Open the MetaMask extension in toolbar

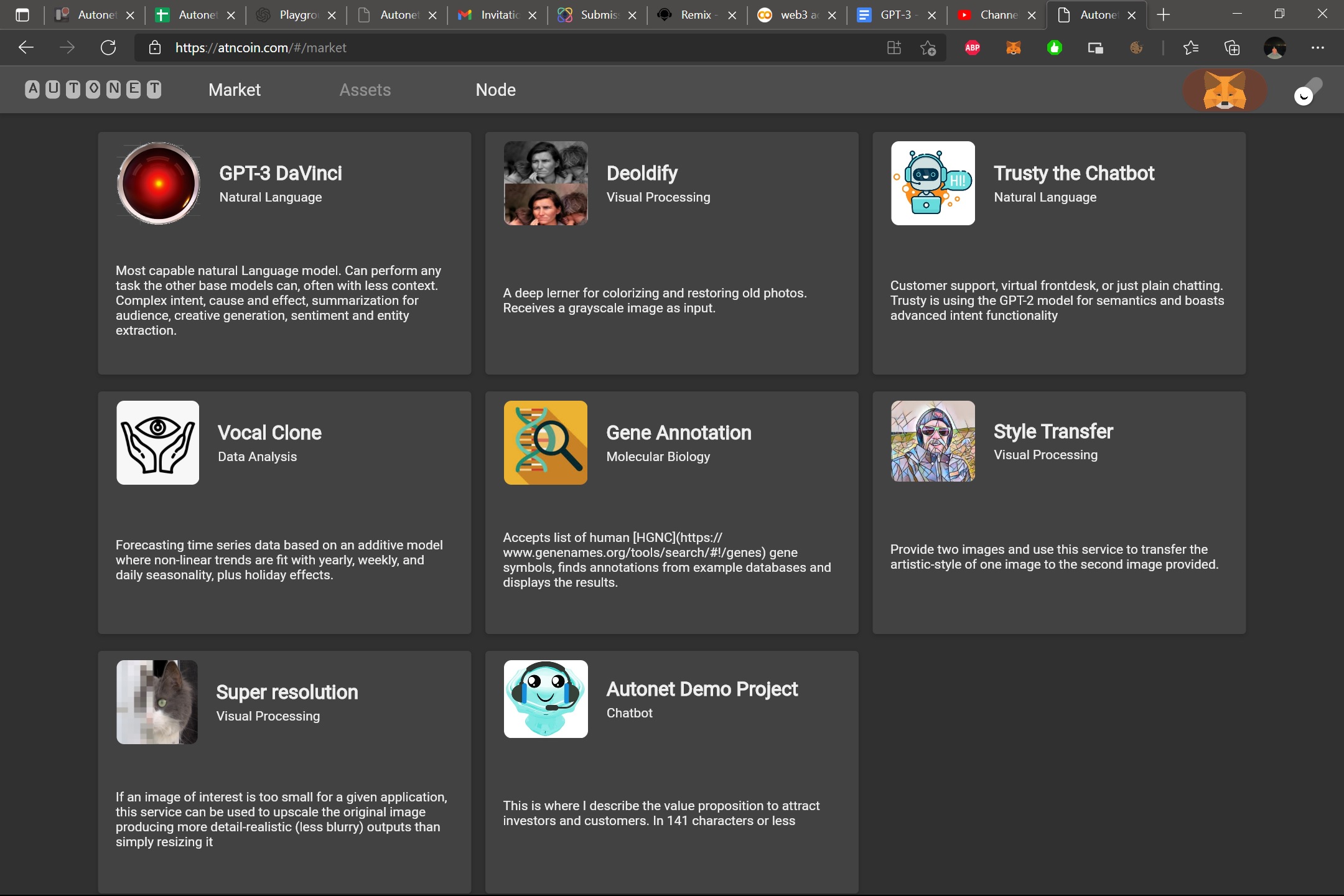1014,48
